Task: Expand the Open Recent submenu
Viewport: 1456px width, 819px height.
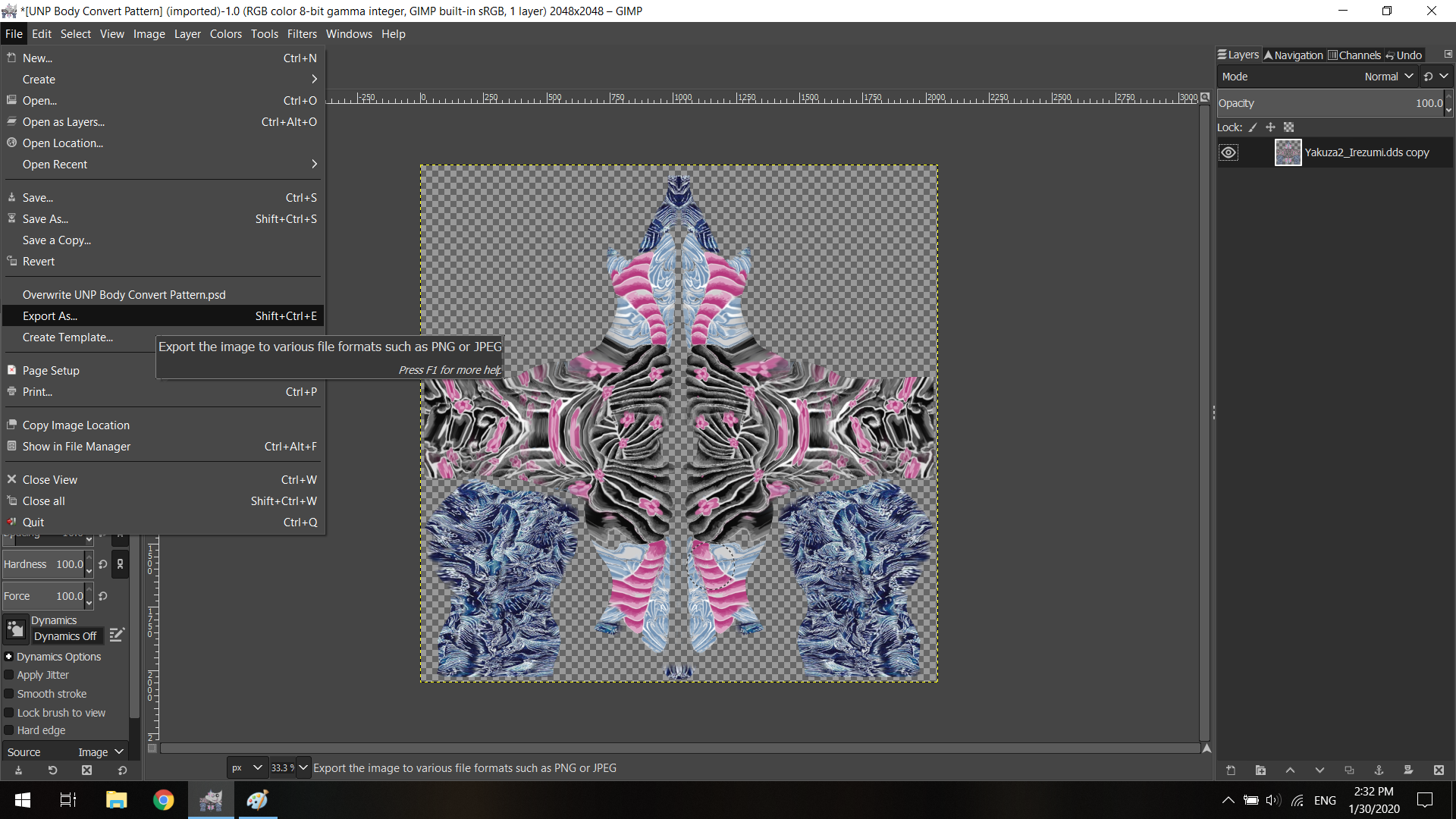Action: [x=163, y=165]
